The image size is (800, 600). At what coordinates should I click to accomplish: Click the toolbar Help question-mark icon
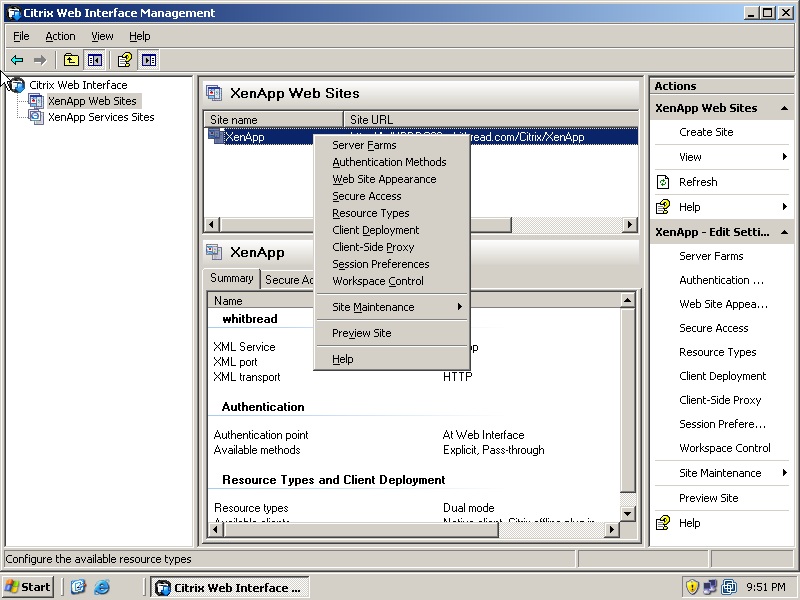coord(125,60)
